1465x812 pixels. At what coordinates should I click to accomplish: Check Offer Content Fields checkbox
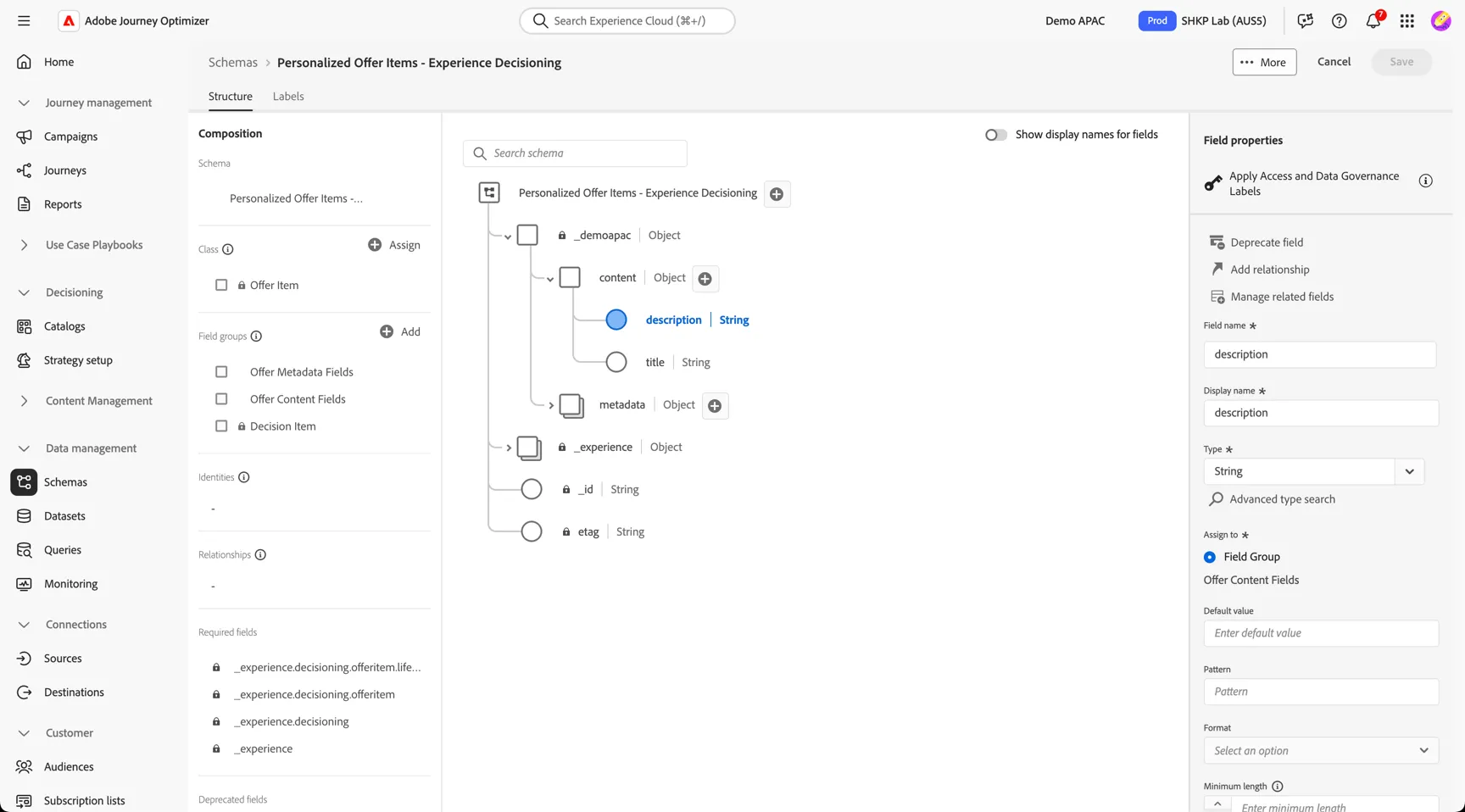(221, 398)
